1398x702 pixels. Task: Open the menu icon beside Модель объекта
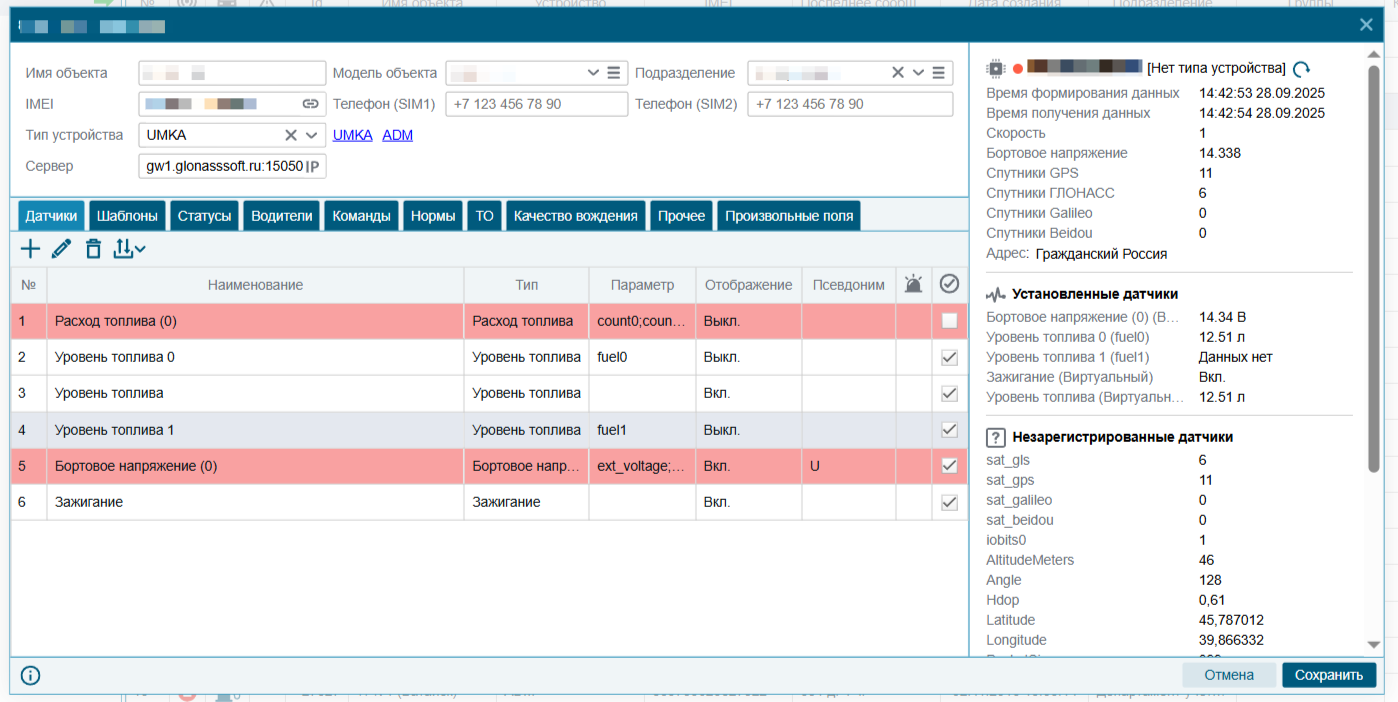(x=614, y=73)
